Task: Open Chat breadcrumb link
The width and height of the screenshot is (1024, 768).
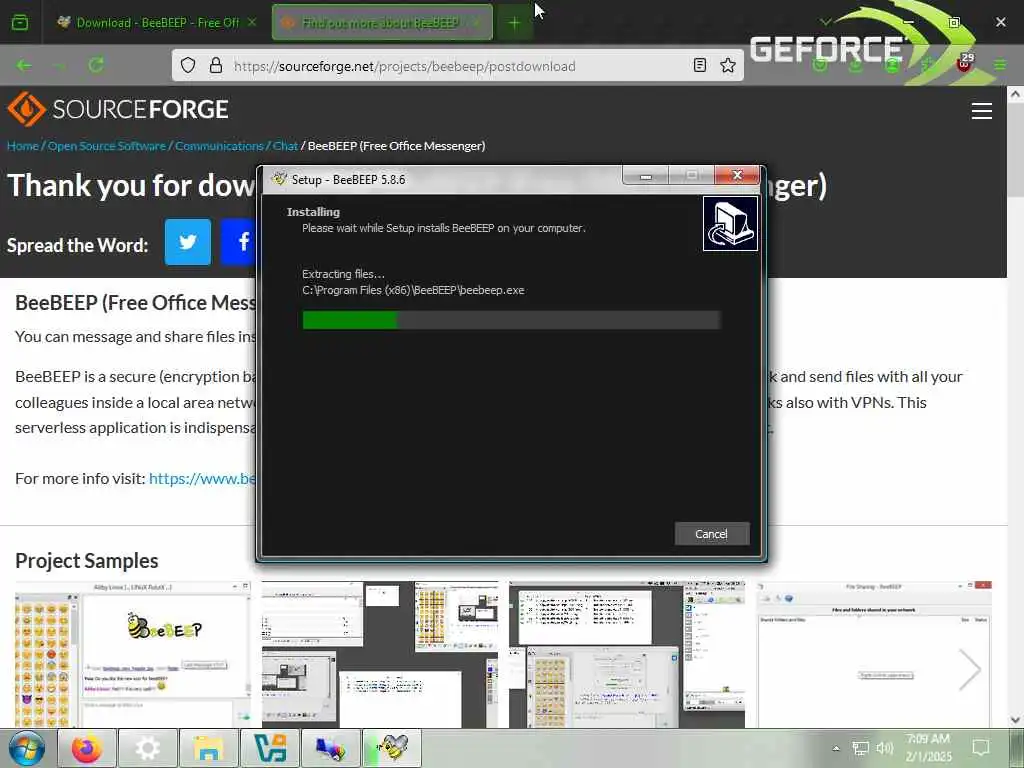Action: tap(285, 146)
